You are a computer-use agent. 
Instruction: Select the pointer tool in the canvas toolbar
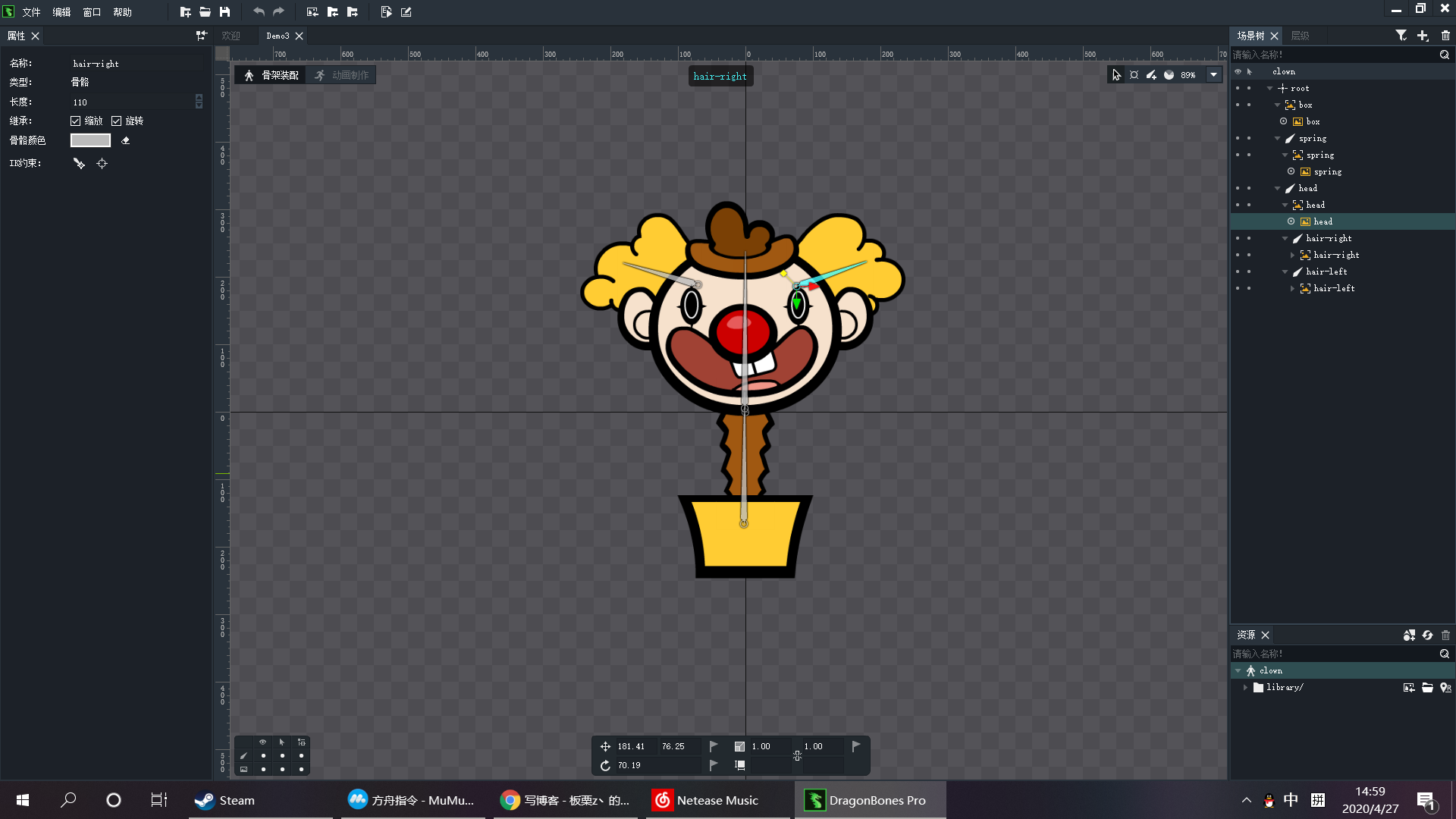click(1116, 75)
